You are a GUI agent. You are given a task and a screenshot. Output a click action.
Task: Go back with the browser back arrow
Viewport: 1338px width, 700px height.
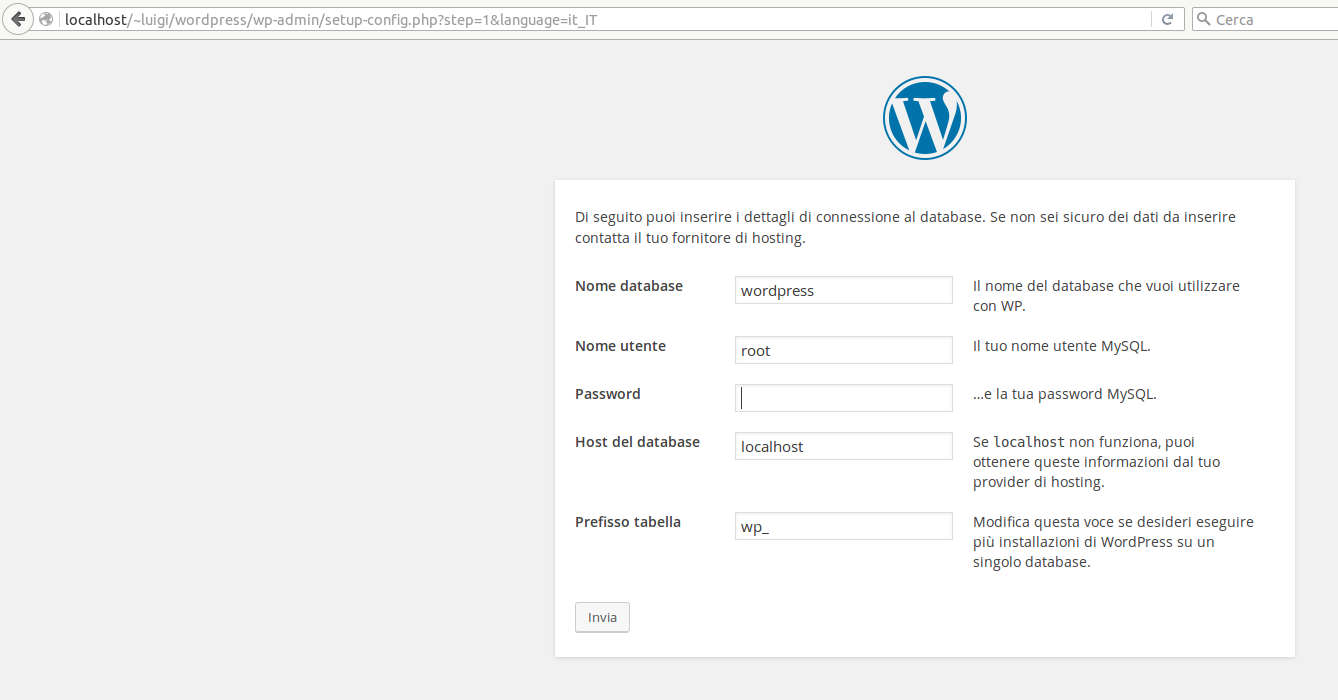(18, 19)
